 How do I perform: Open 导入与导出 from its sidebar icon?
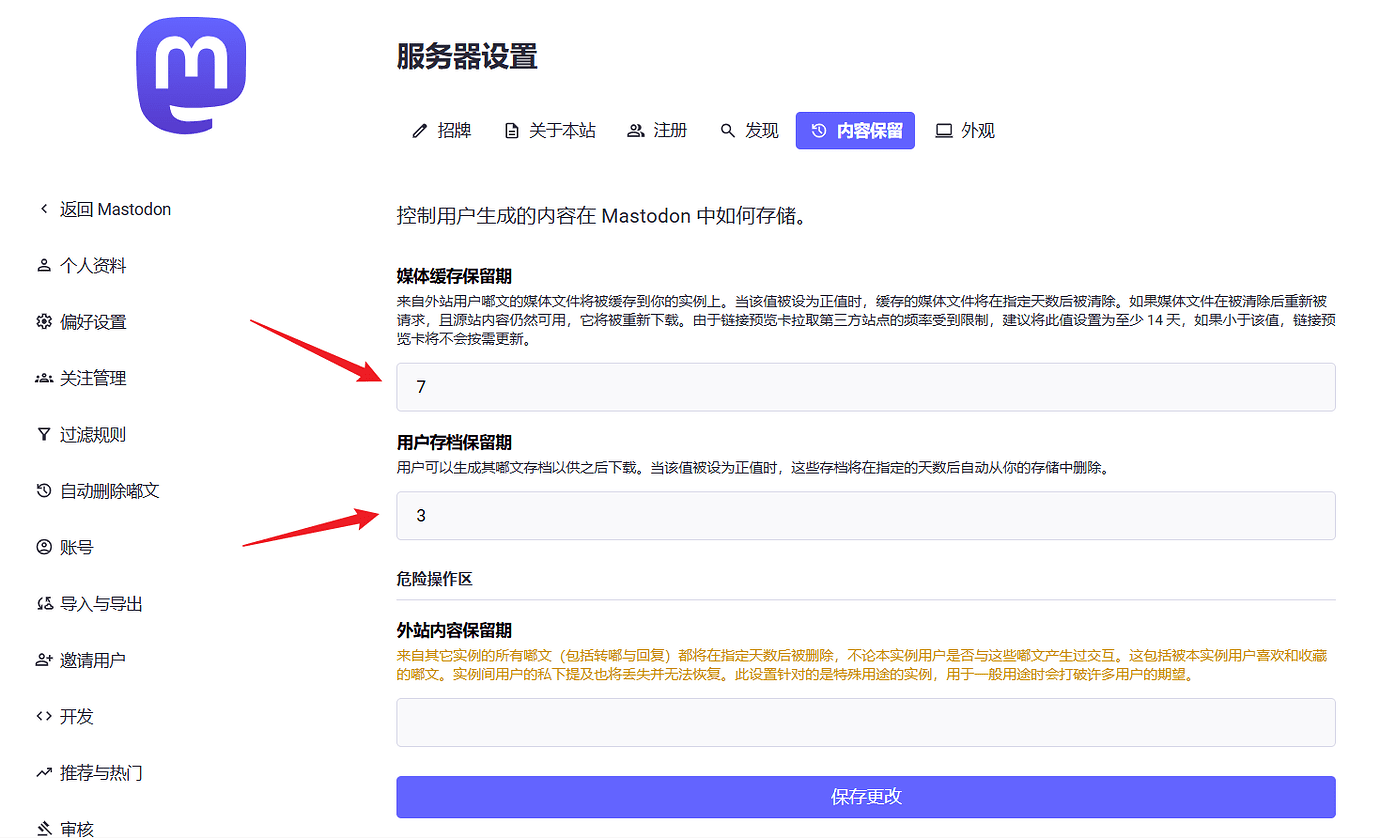(x=43, y=603)
